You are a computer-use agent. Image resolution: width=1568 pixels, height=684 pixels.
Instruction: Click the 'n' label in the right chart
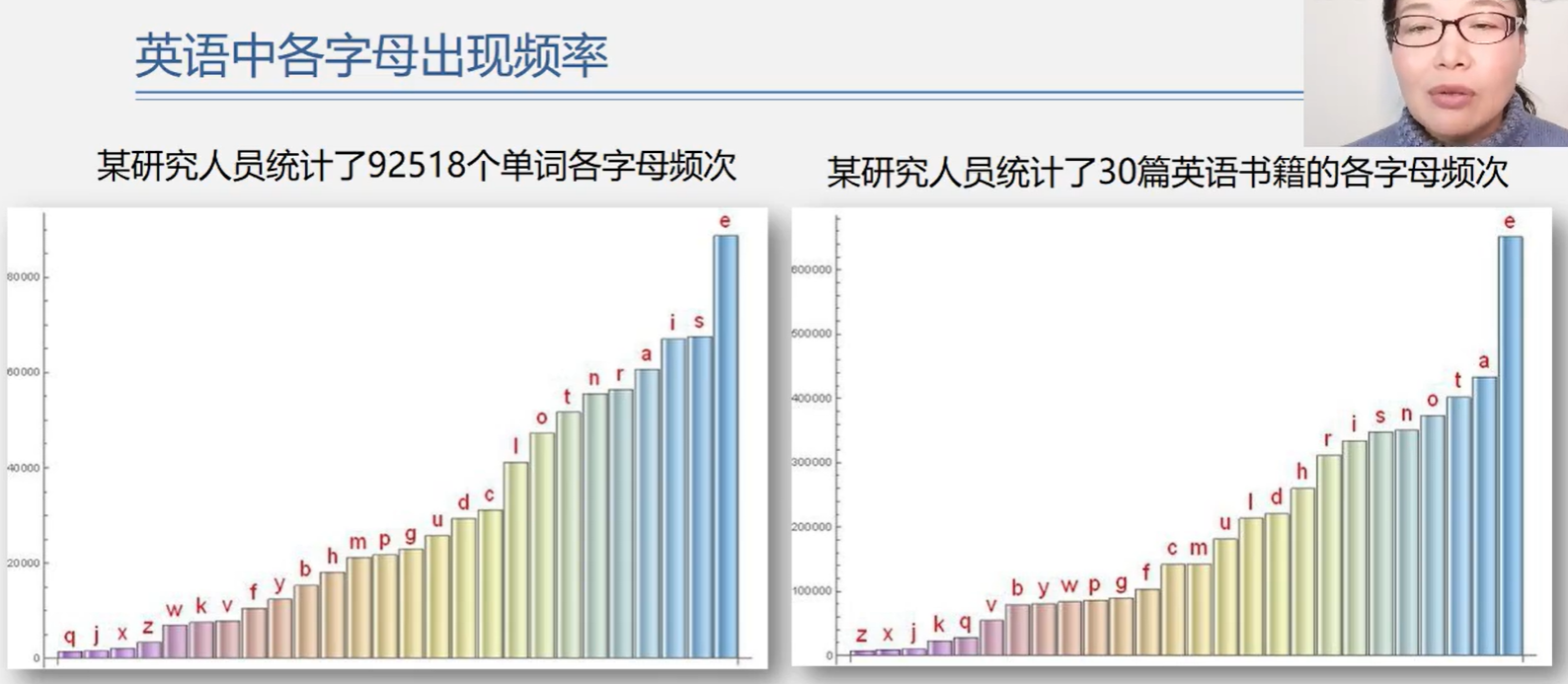[x=1406, y=414]
